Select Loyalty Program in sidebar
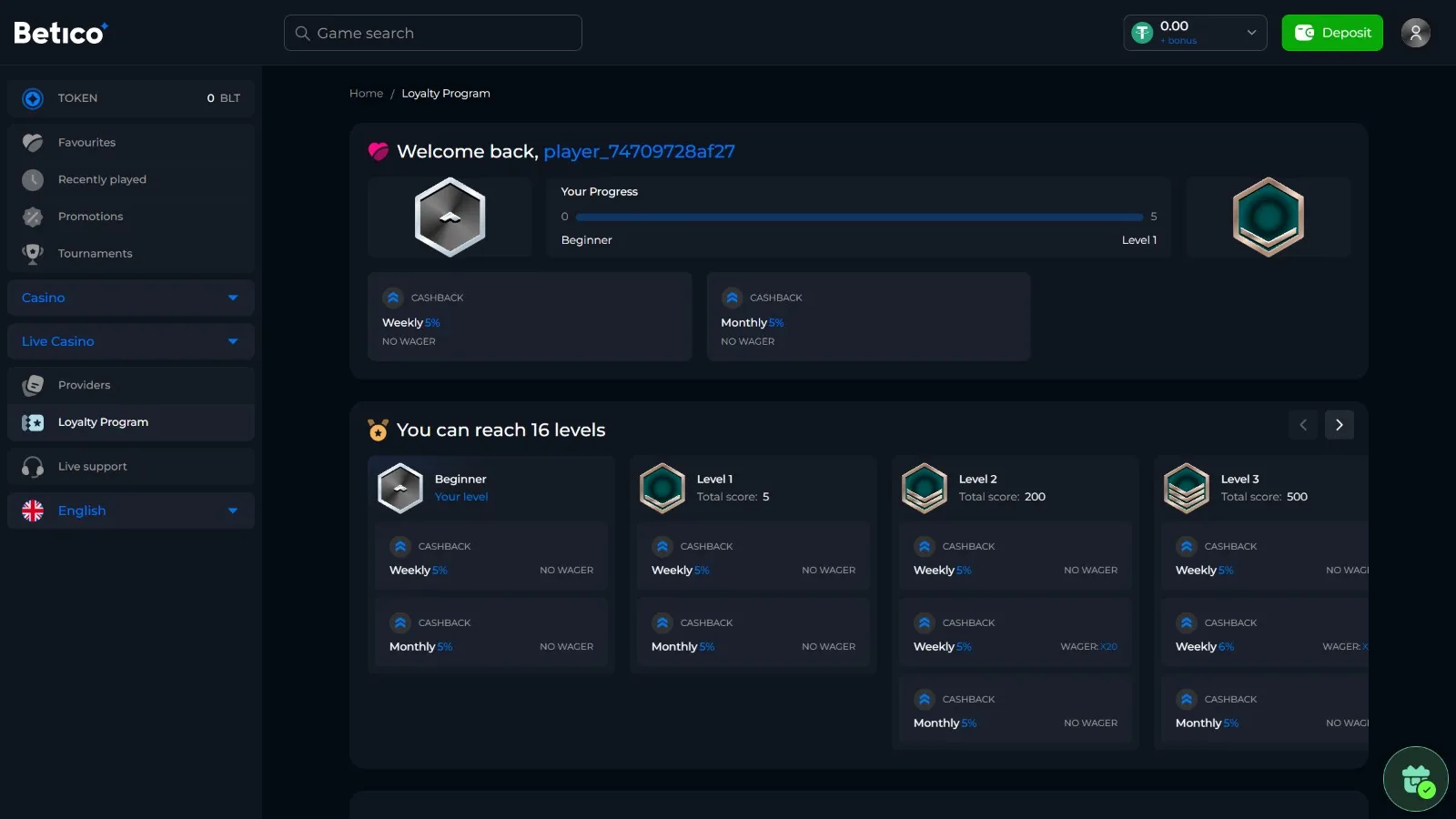Screen dimensions: 1456x819 [x=103, y=422]
